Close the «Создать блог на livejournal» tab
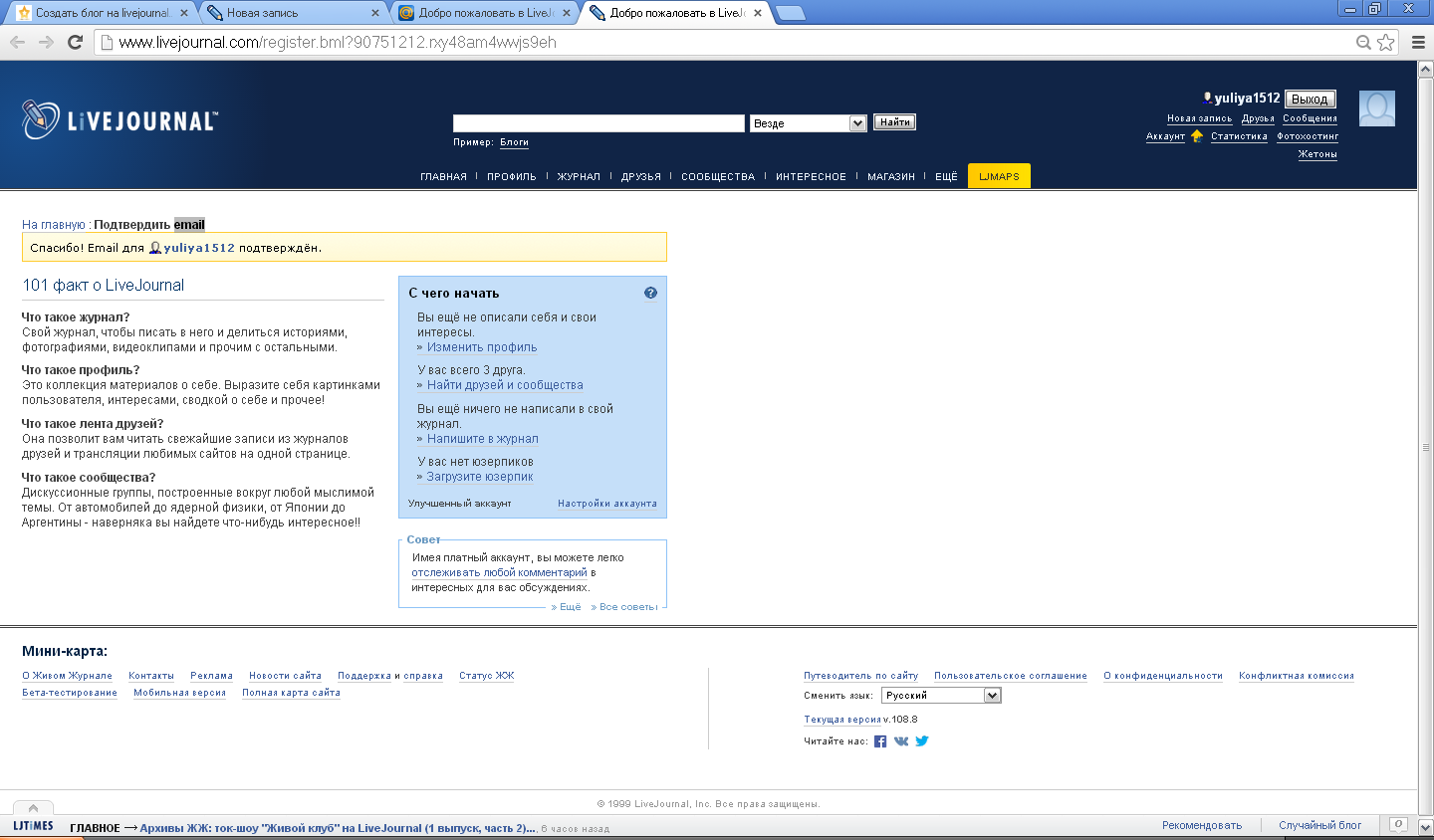 click(183, 13)
